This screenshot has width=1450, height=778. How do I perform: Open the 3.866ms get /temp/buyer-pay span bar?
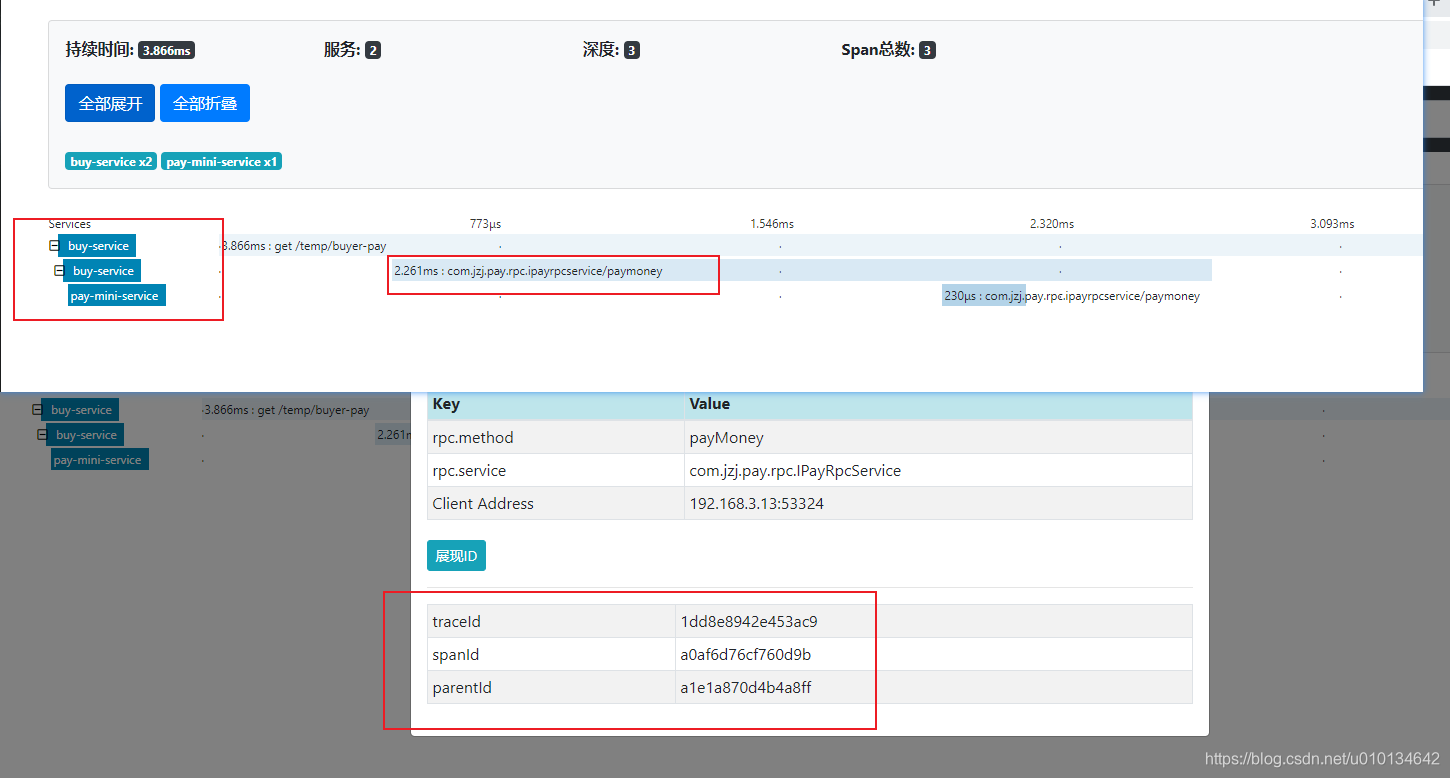point(820,246)
